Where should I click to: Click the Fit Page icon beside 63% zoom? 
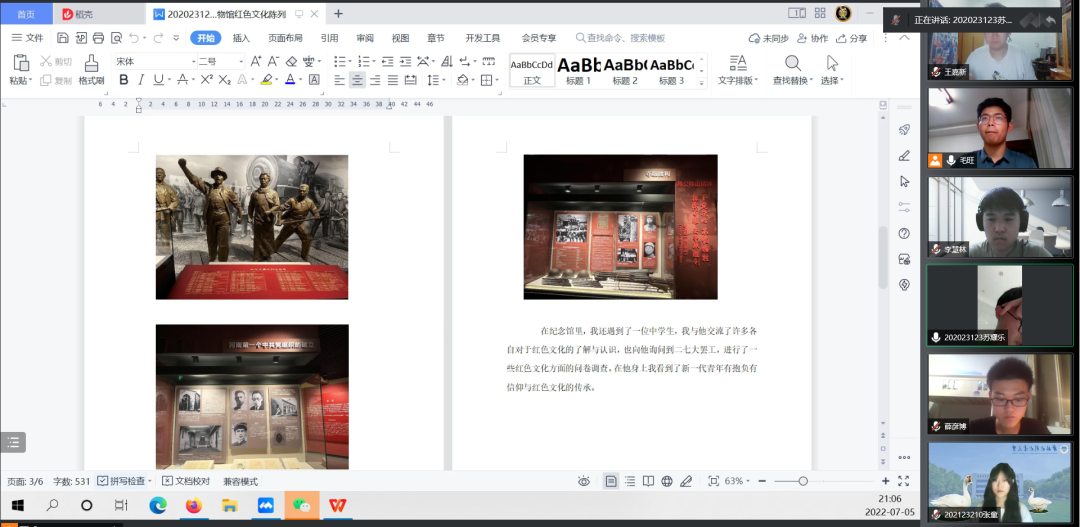pos(714,481)
